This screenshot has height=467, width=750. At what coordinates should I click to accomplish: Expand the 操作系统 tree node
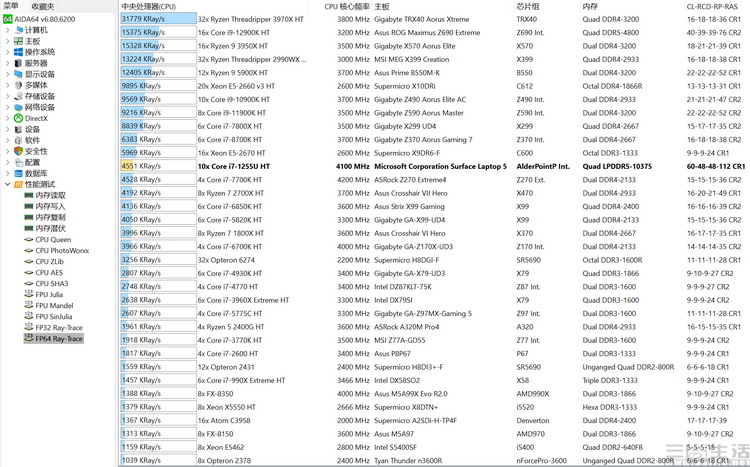[x=7, y=52]
